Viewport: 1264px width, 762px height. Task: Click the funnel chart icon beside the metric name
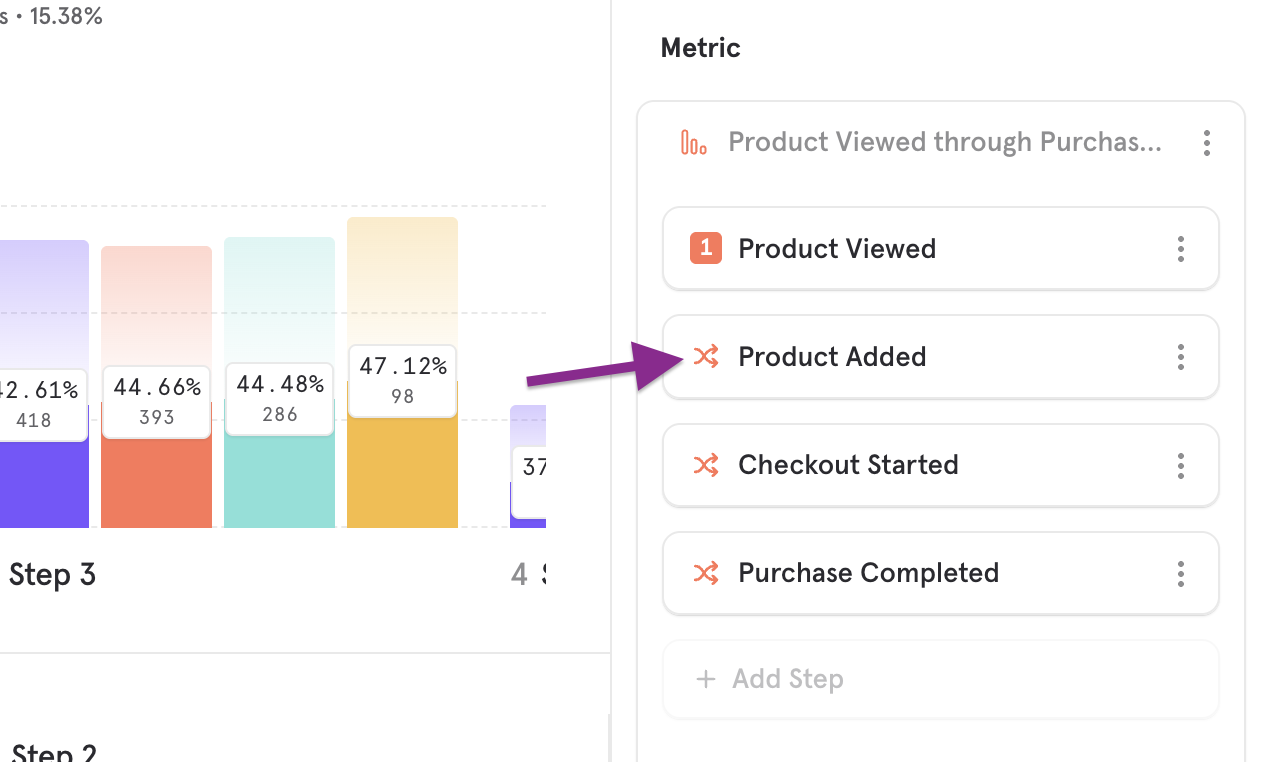click(x=693, y=142)
